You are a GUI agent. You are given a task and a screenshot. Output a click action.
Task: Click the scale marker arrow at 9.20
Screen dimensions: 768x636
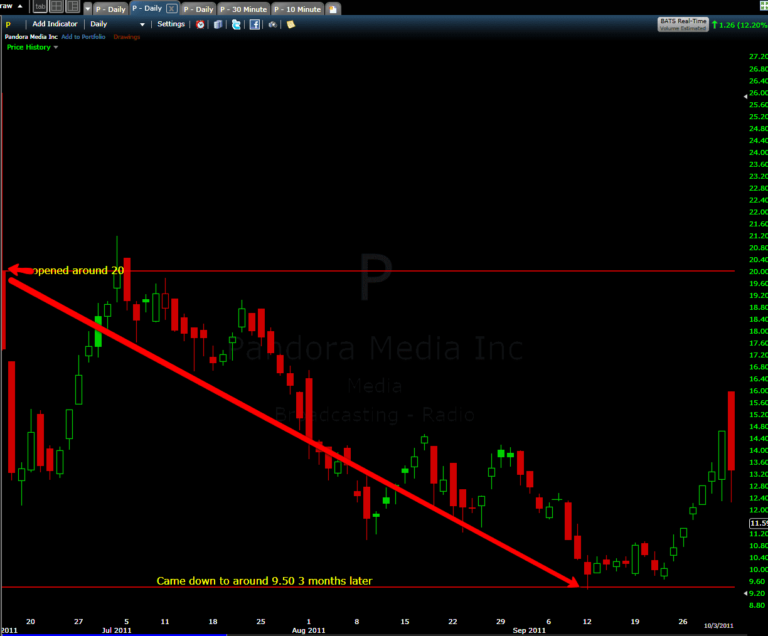coord(745,593)
